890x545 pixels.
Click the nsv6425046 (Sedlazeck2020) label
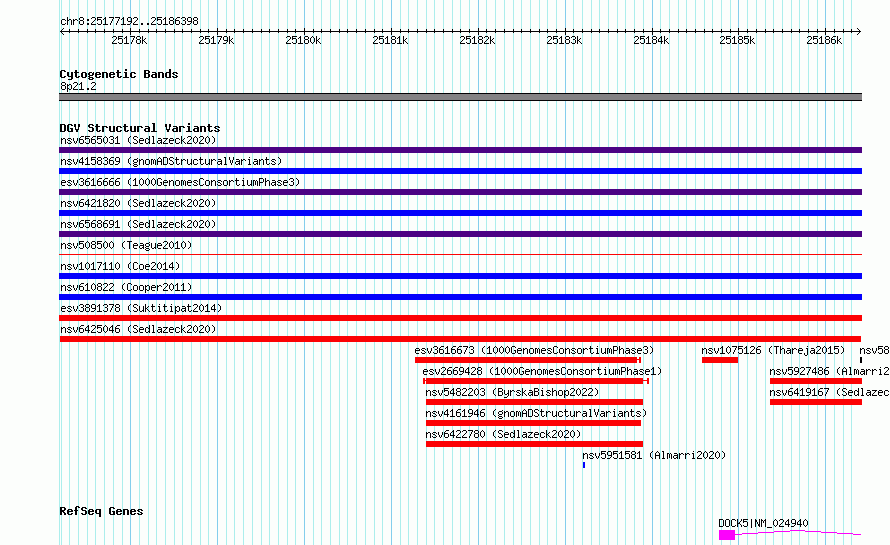[138, 329]
